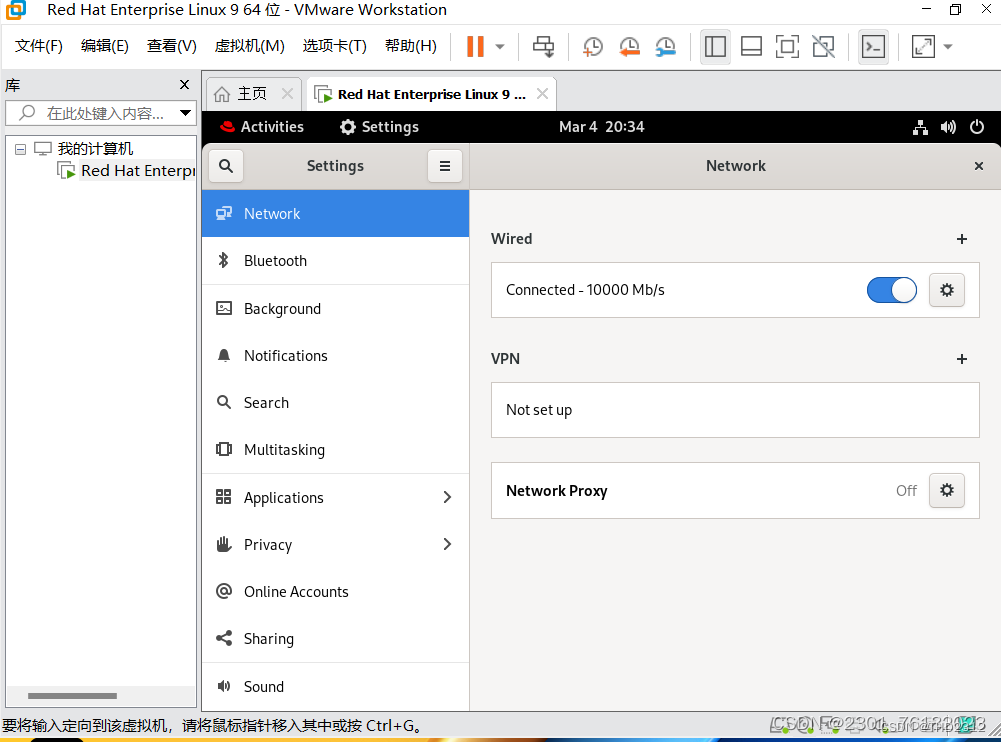Take a snapshot with the clock-plus icon
The image size is (1001, 742).
coord(592,47)
